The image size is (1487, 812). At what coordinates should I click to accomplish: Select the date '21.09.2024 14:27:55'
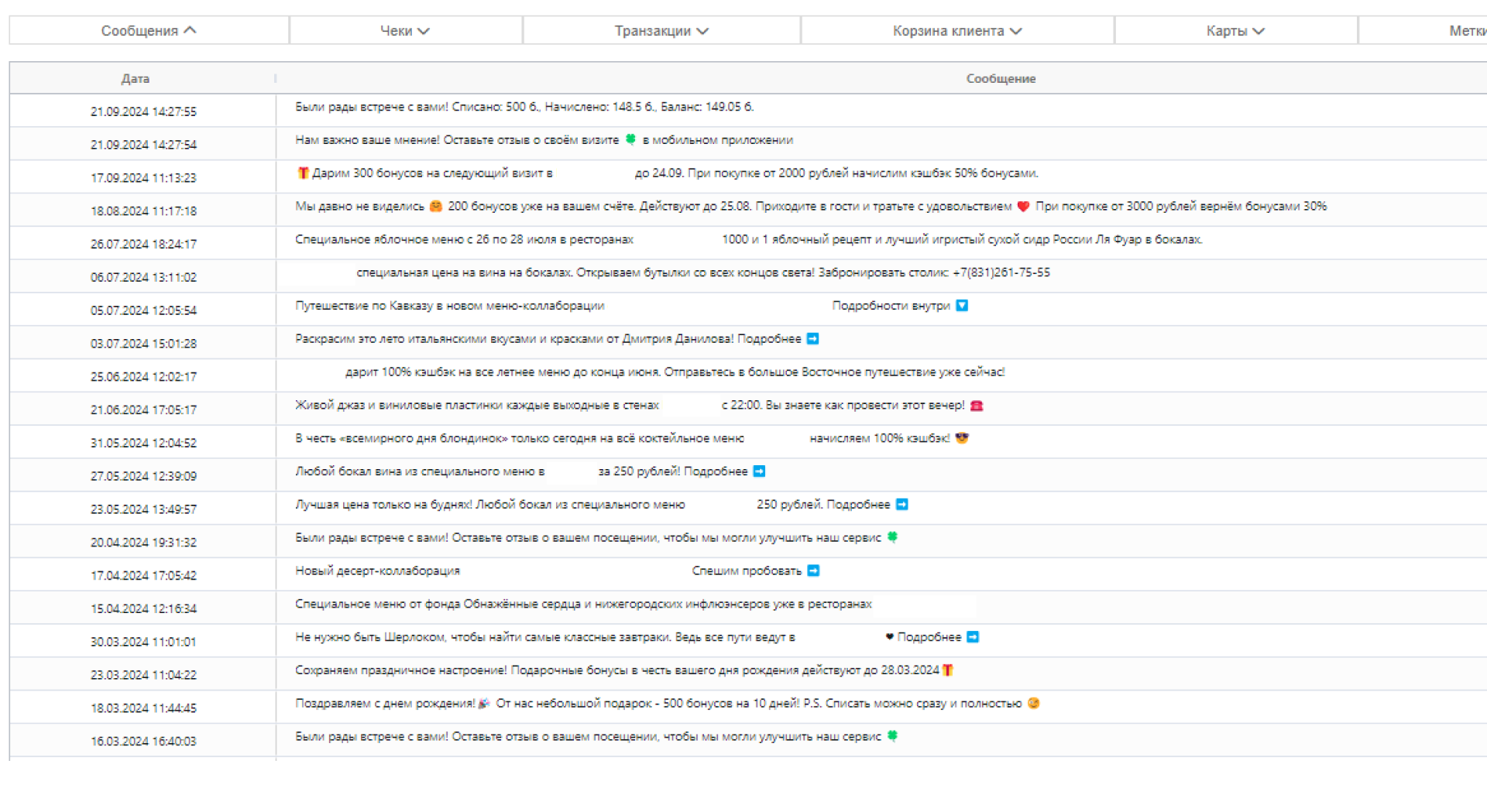pyautogui.click(x=143, y=111)
